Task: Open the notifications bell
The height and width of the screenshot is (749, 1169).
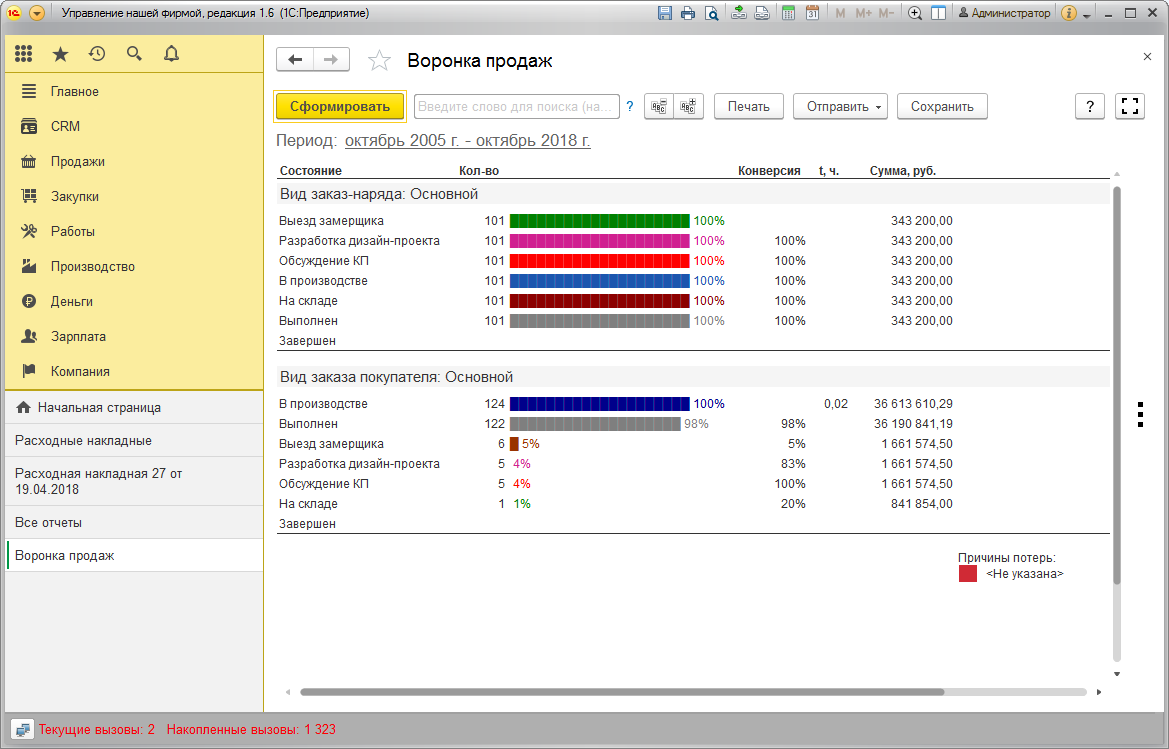Action: point(171,54)
